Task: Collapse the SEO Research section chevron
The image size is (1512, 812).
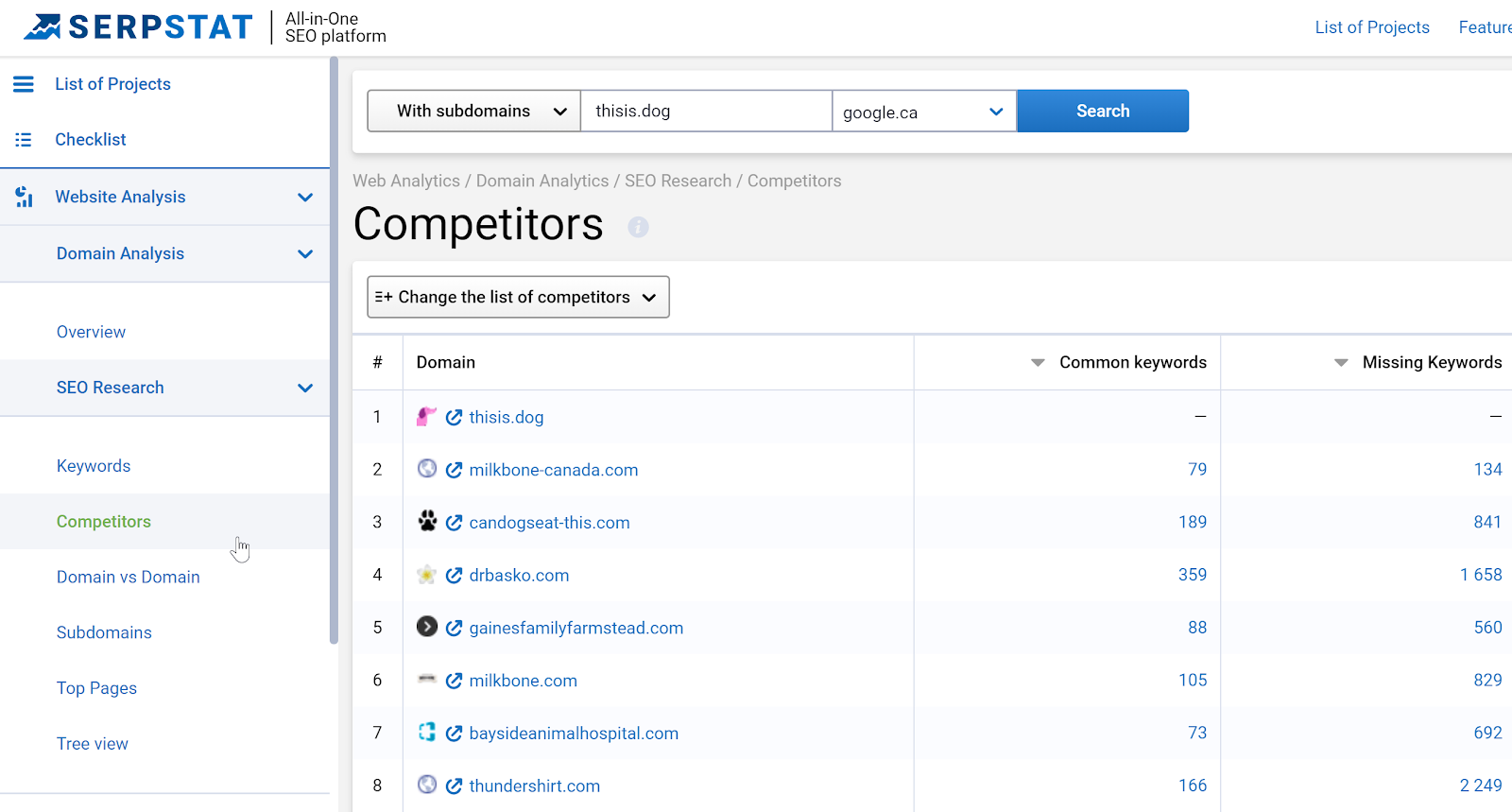Action: (305, 389)
